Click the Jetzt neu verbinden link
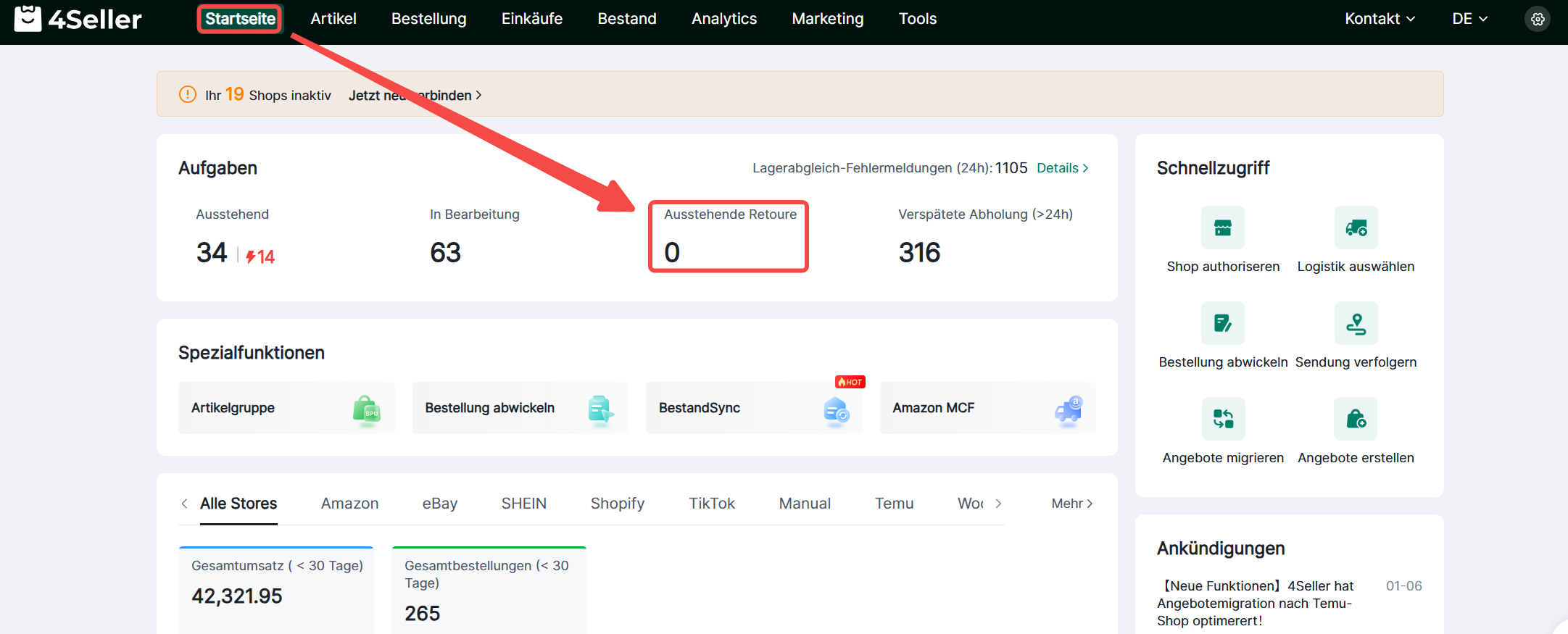 415,96
